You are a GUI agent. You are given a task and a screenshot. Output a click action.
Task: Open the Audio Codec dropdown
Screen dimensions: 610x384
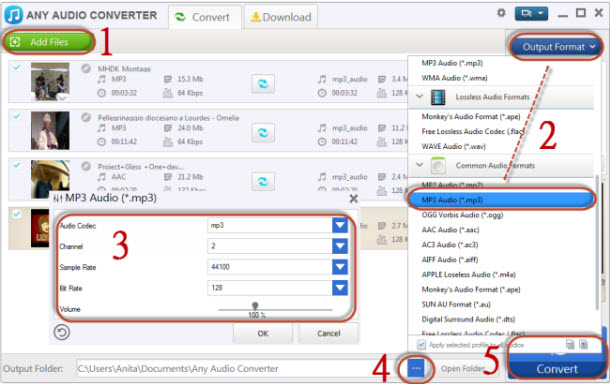coord(340,225)
